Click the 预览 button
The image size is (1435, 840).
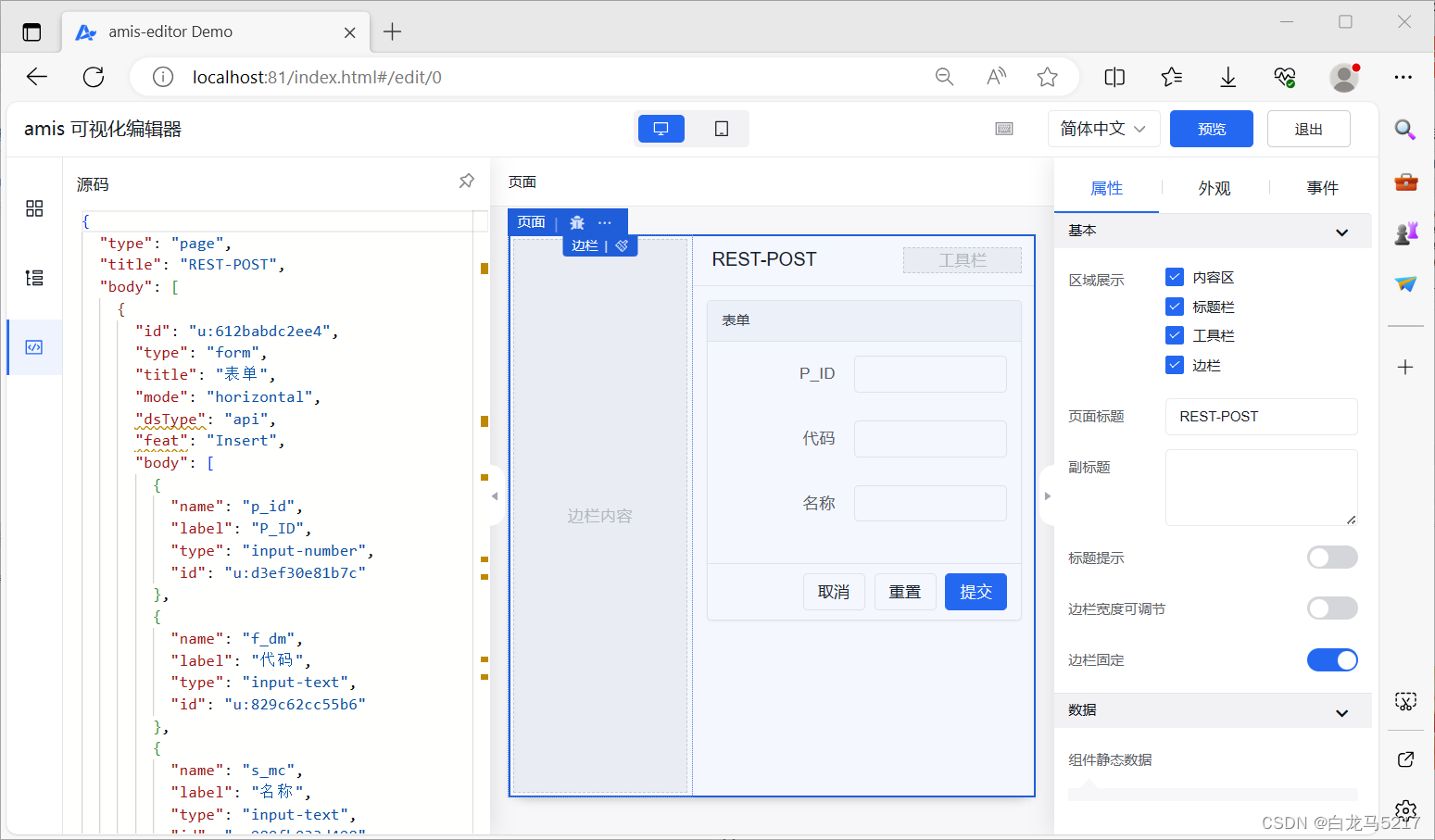click(x=1212, y=129)
